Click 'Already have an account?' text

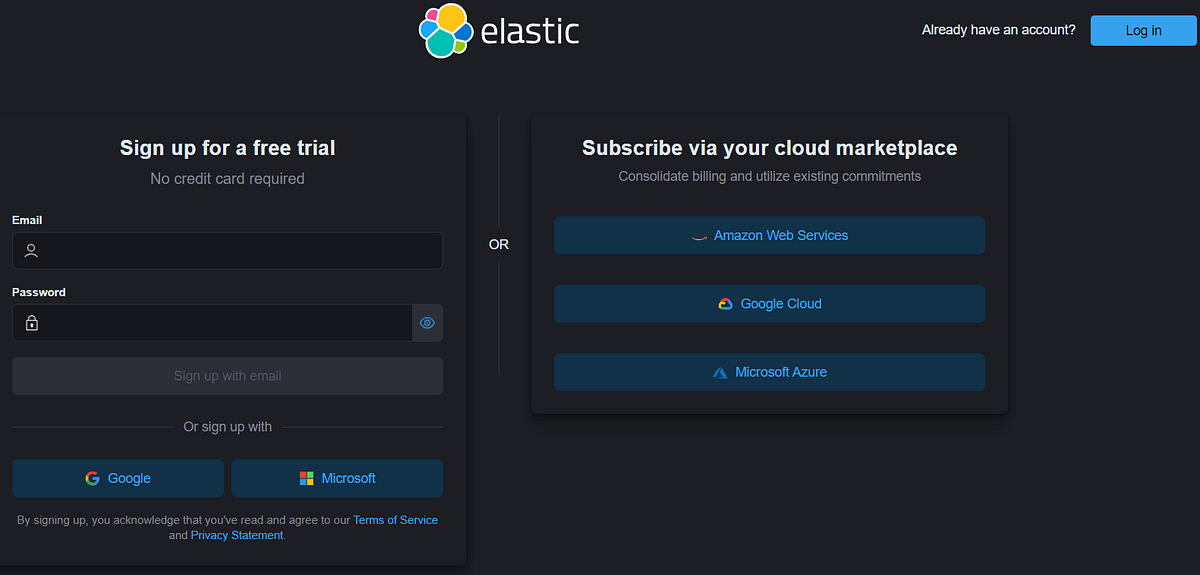[998, 30]
